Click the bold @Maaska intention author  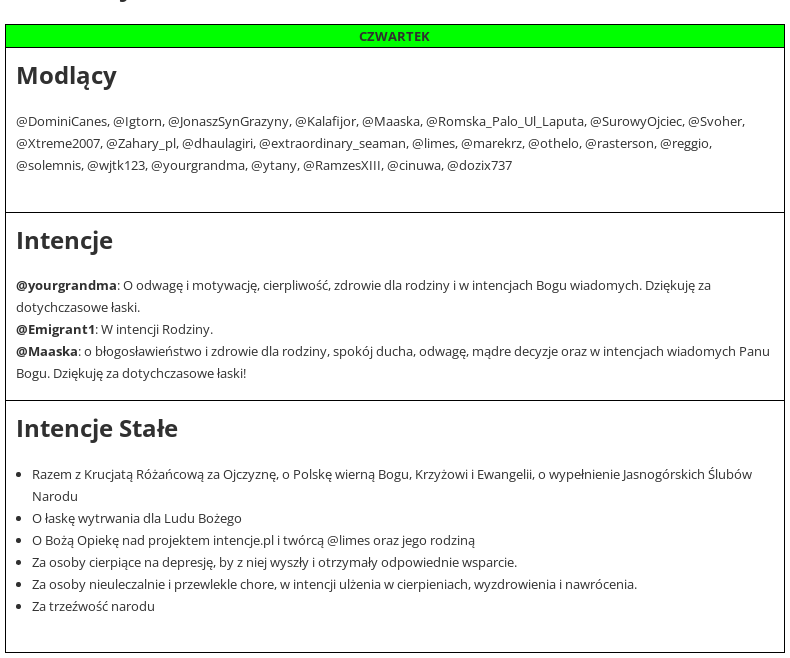pos(46,351)
